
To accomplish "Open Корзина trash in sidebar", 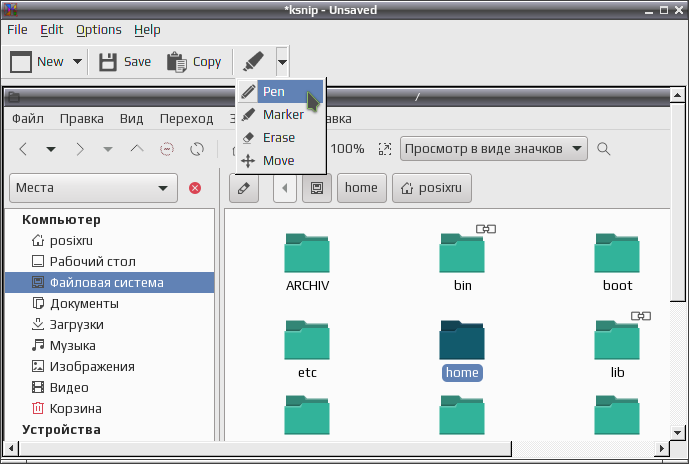I will [x=109, y=409].
